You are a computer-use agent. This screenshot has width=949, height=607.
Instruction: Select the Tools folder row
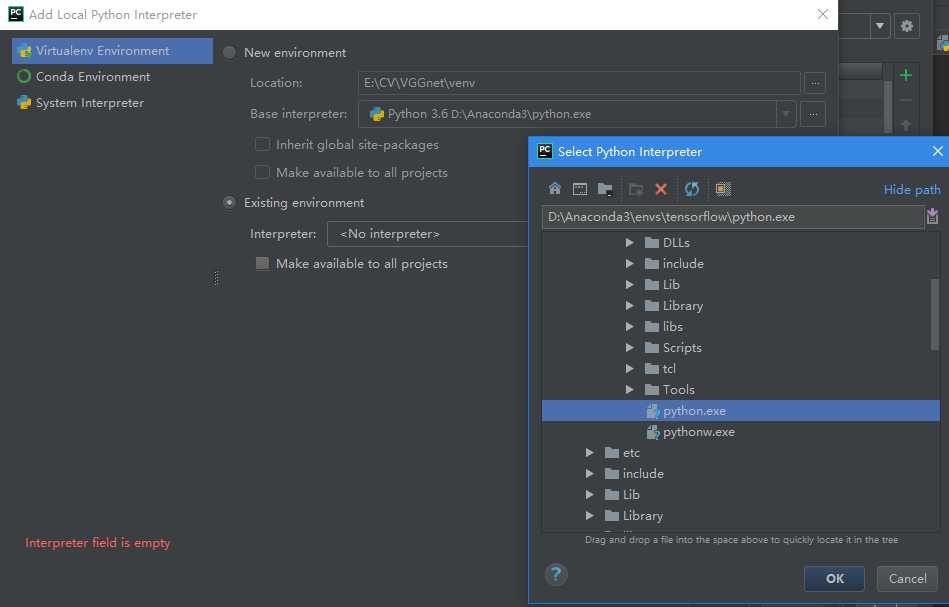point(741,390)
